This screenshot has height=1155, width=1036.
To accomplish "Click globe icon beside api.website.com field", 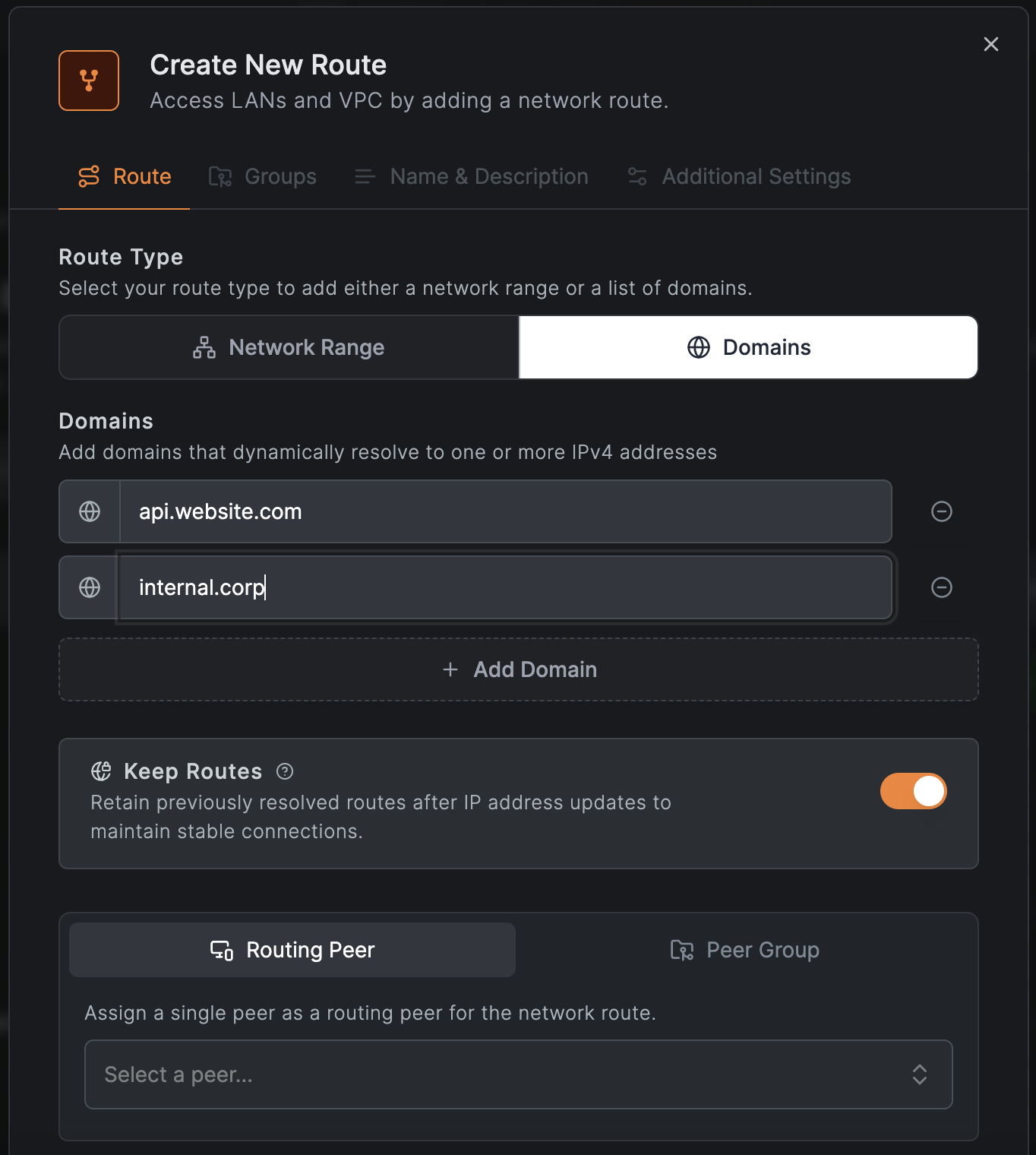I will pyautogui.click(x=90, y=511).
